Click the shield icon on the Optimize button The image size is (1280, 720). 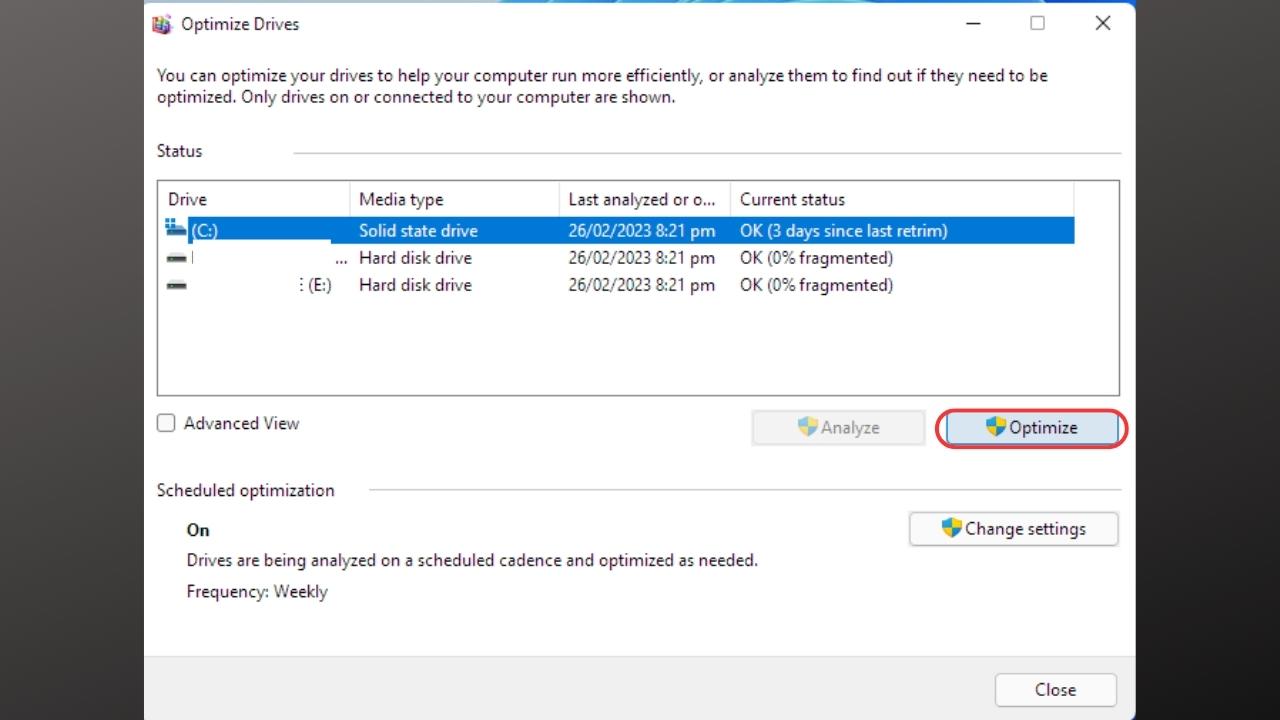(994, 427)
